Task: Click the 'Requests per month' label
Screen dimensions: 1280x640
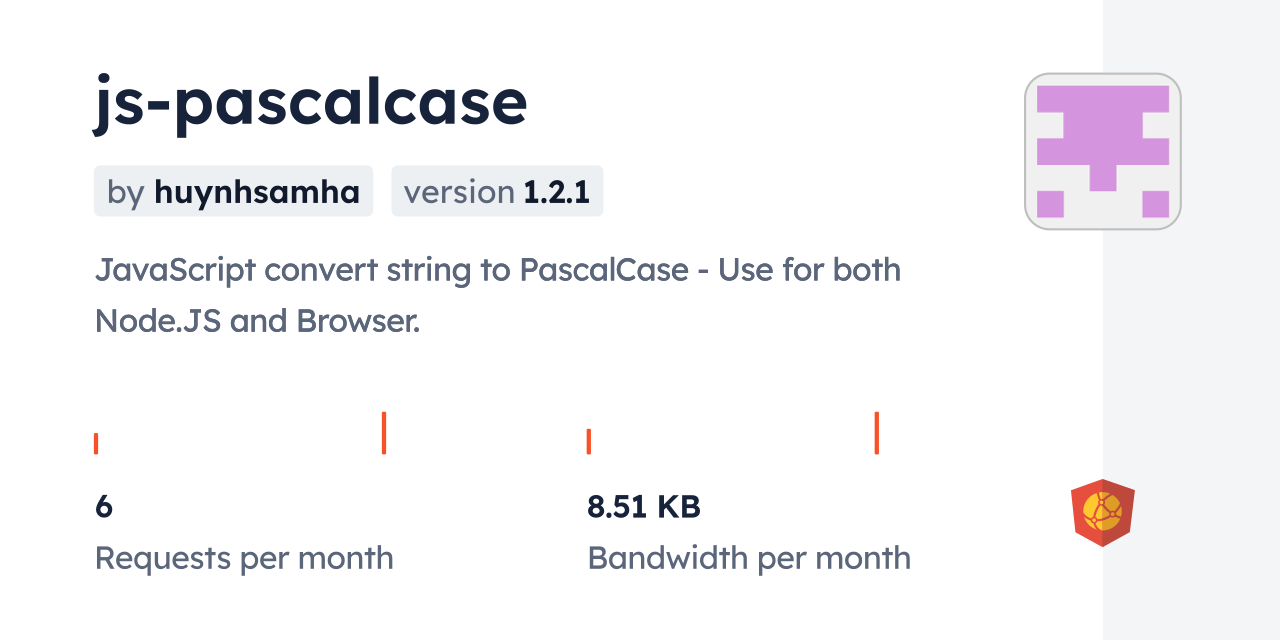Action: (244, 558)
